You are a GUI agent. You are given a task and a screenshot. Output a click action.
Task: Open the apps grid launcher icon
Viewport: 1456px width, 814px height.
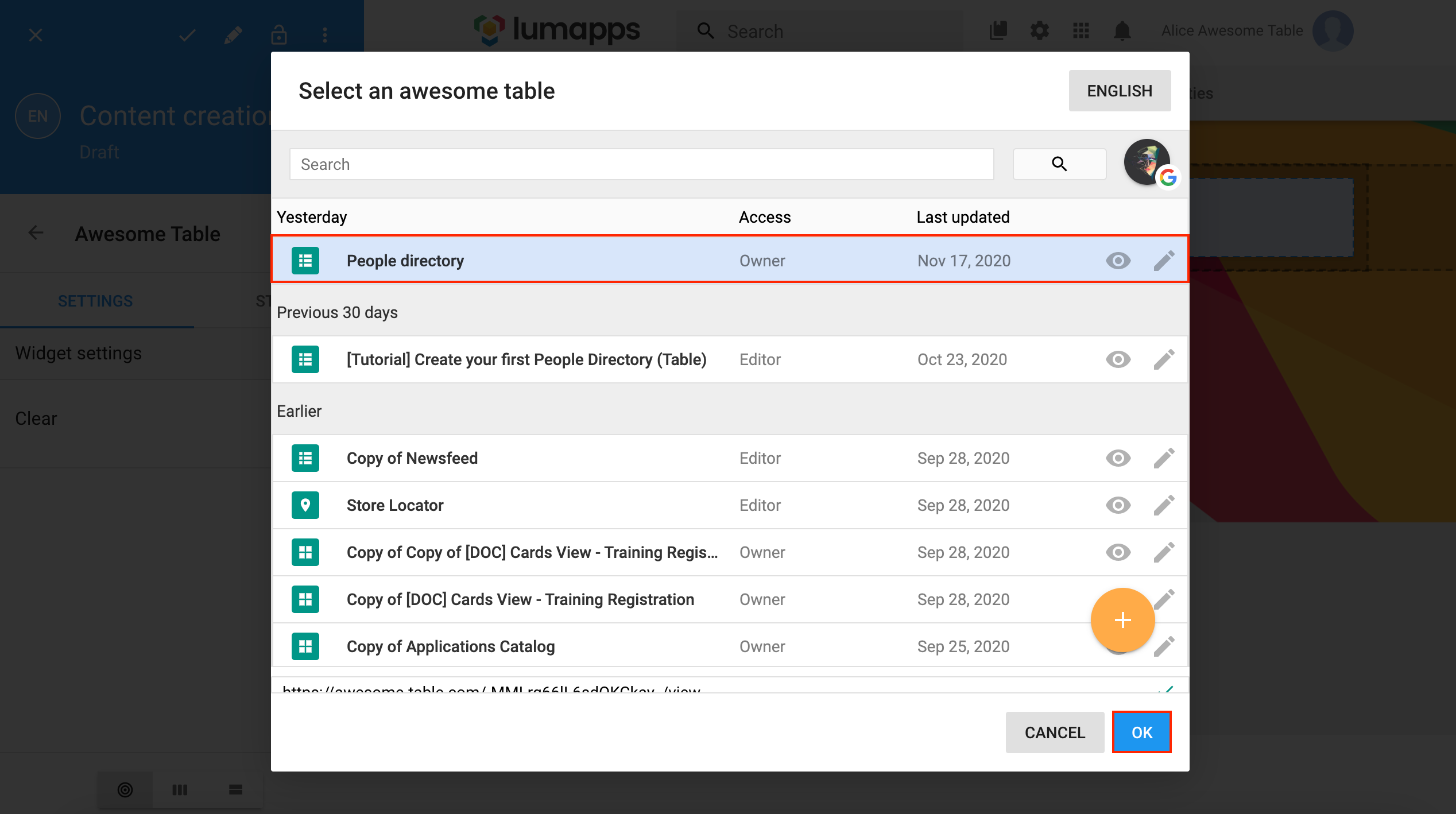pyautogui.click(x=1081, y=30)
